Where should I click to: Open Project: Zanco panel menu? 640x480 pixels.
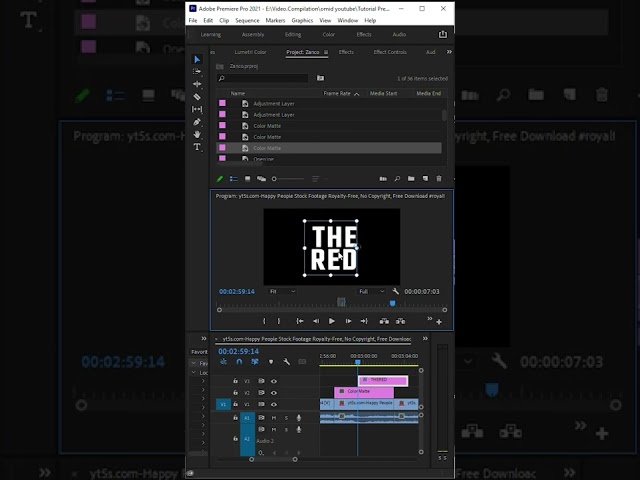[x=326, y=52]
